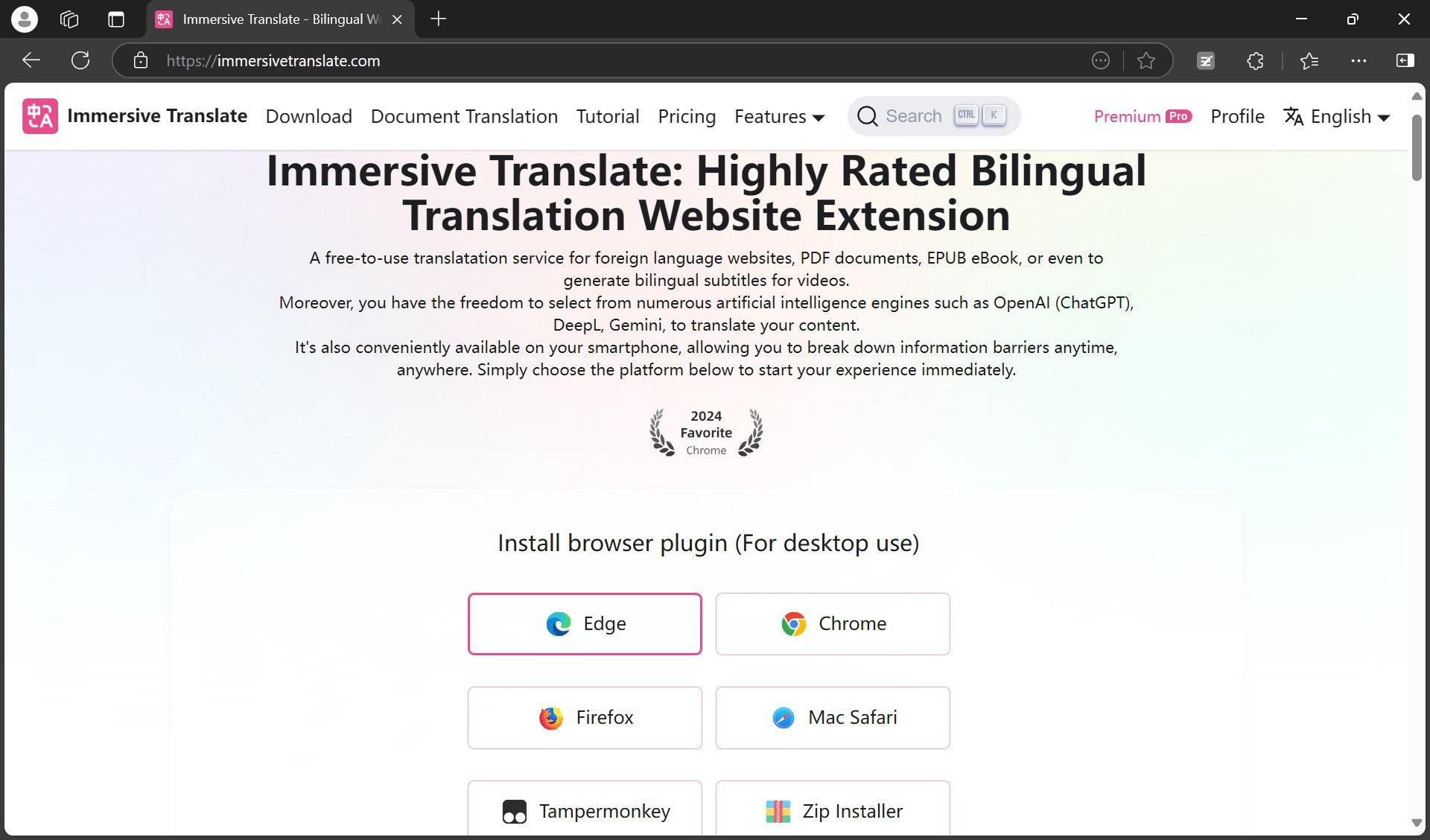Click the browser refresh icon
Screen dimensions: 1430x840
click(80, 61)
